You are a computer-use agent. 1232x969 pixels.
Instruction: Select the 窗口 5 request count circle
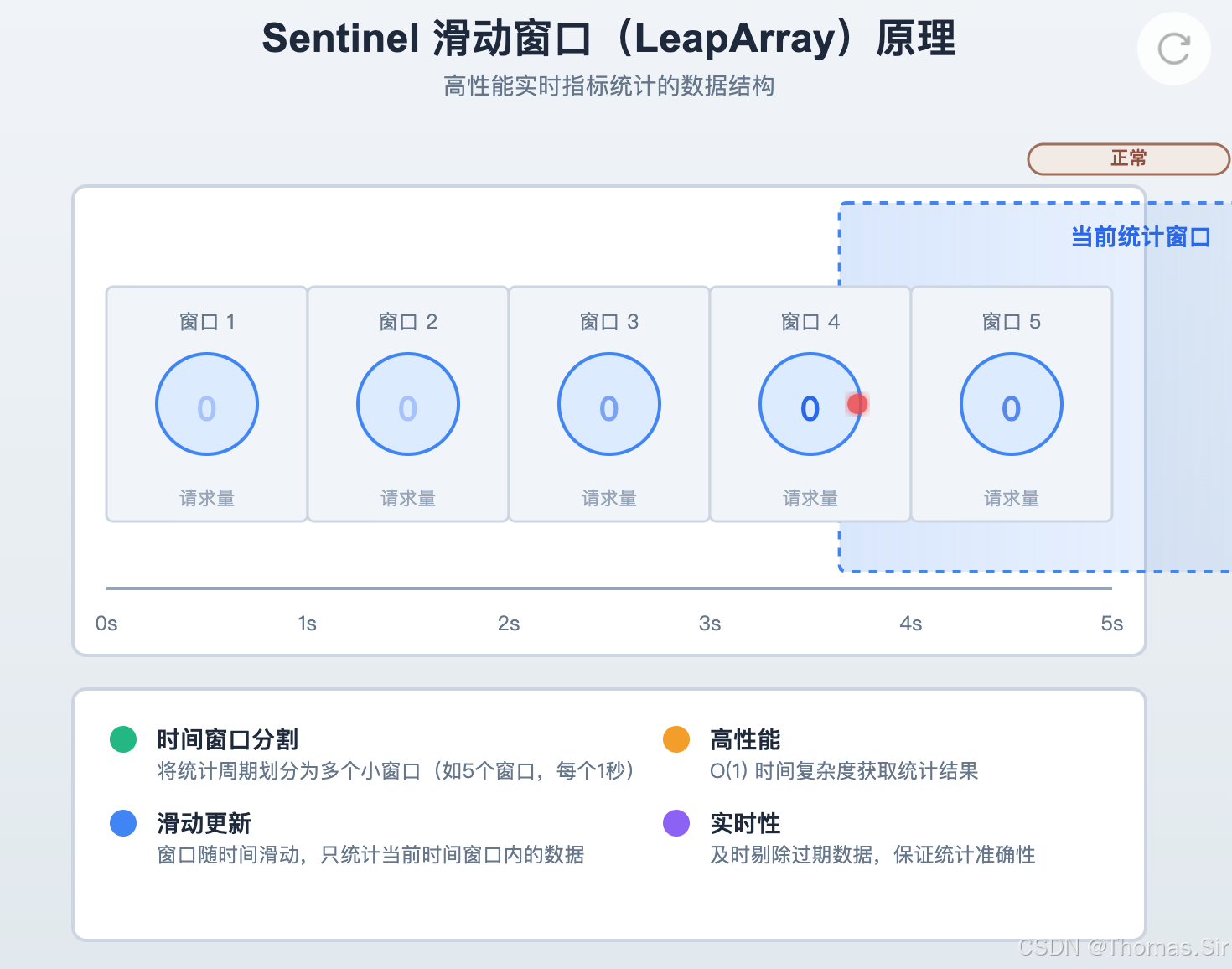[x=1012, y=404]
